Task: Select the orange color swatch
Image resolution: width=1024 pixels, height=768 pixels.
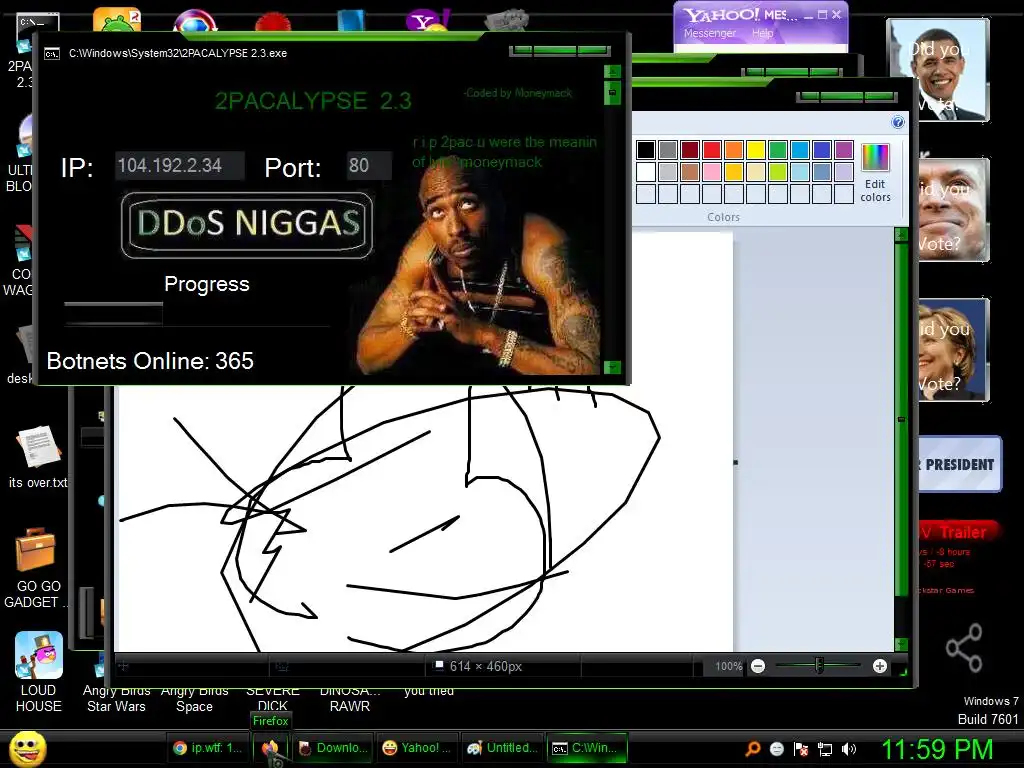Action: click(733, 150)
